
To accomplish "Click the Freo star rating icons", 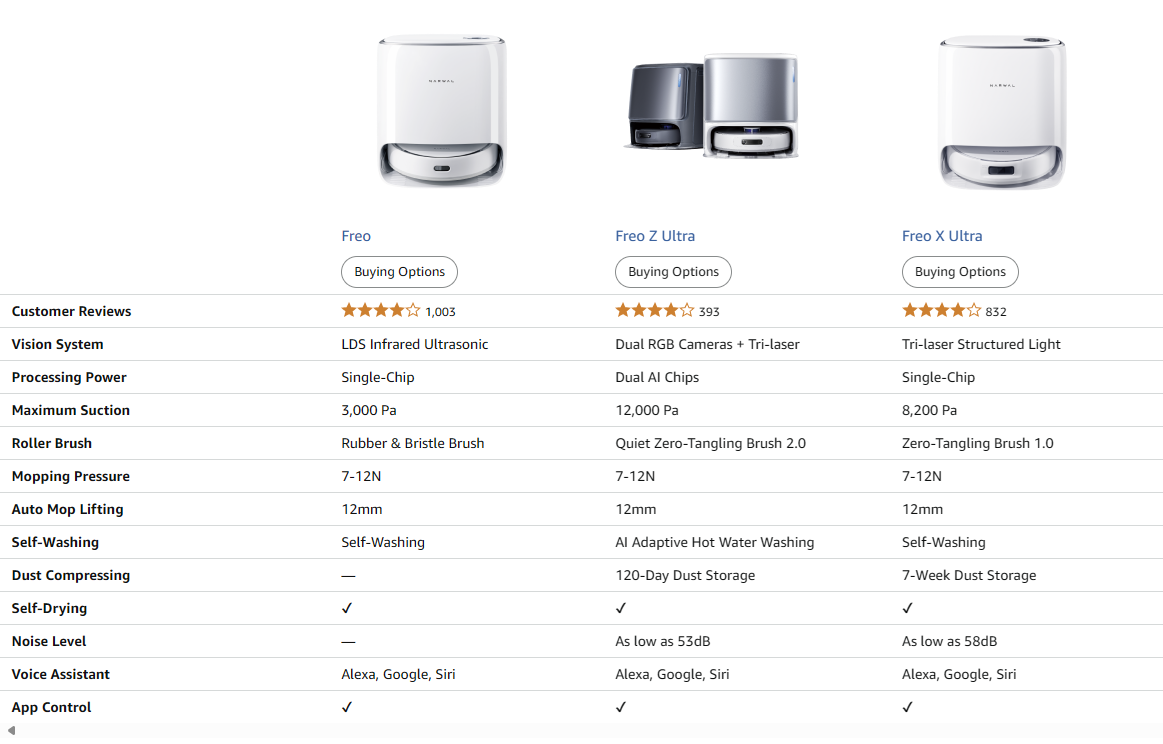I will (x=380, y=311).
